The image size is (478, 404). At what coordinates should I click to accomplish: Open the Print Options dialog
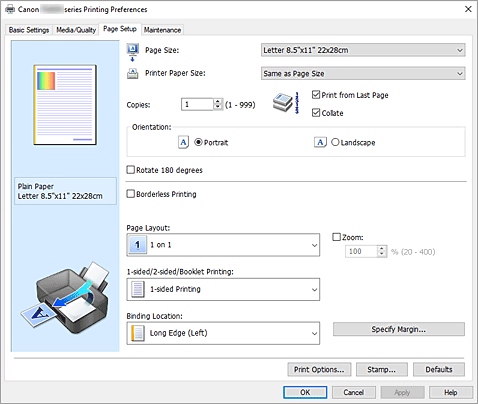[x=319, y=369]
